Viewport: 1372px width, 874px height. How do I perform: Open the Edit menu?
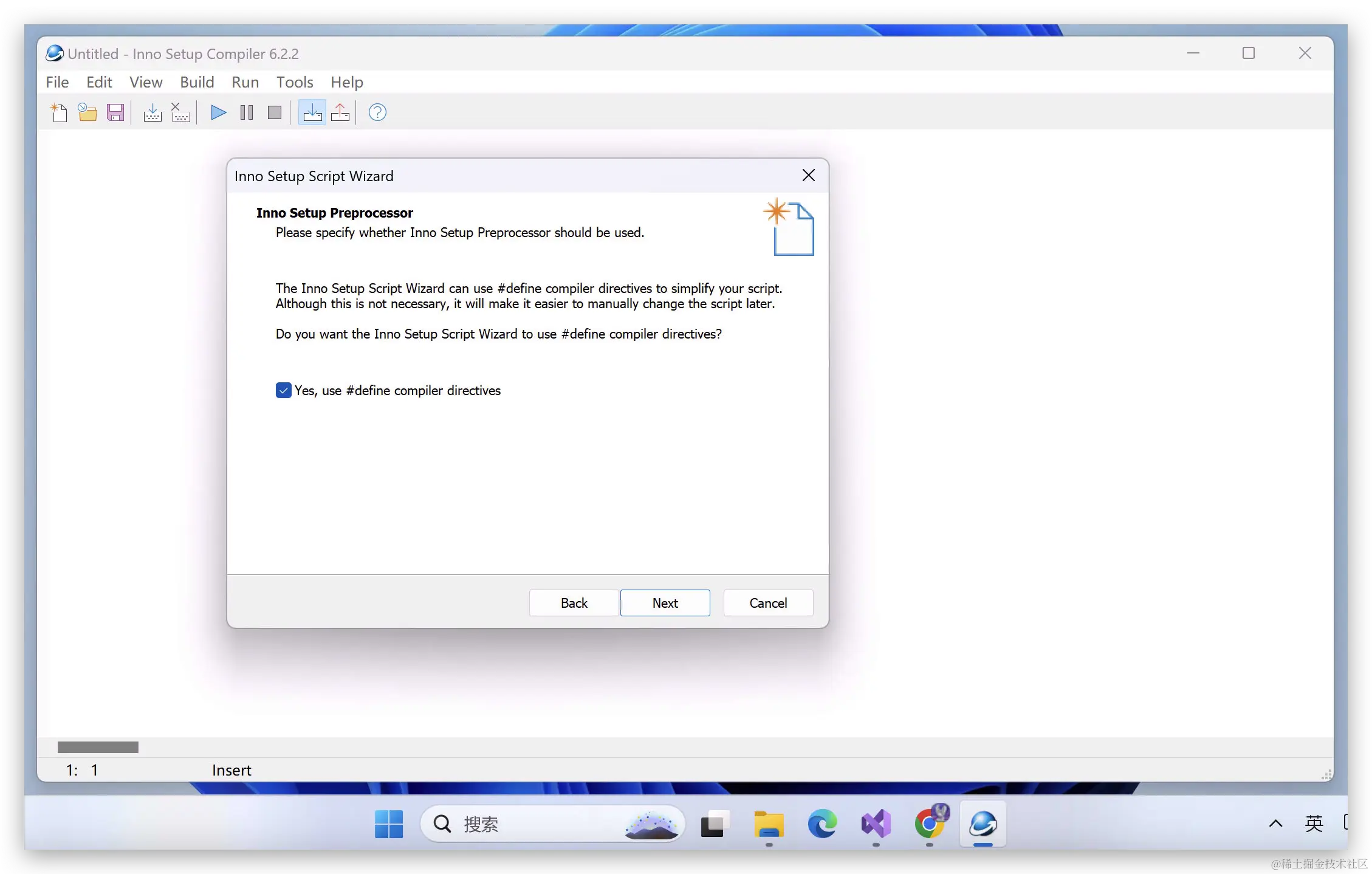(x=99, y=82)
